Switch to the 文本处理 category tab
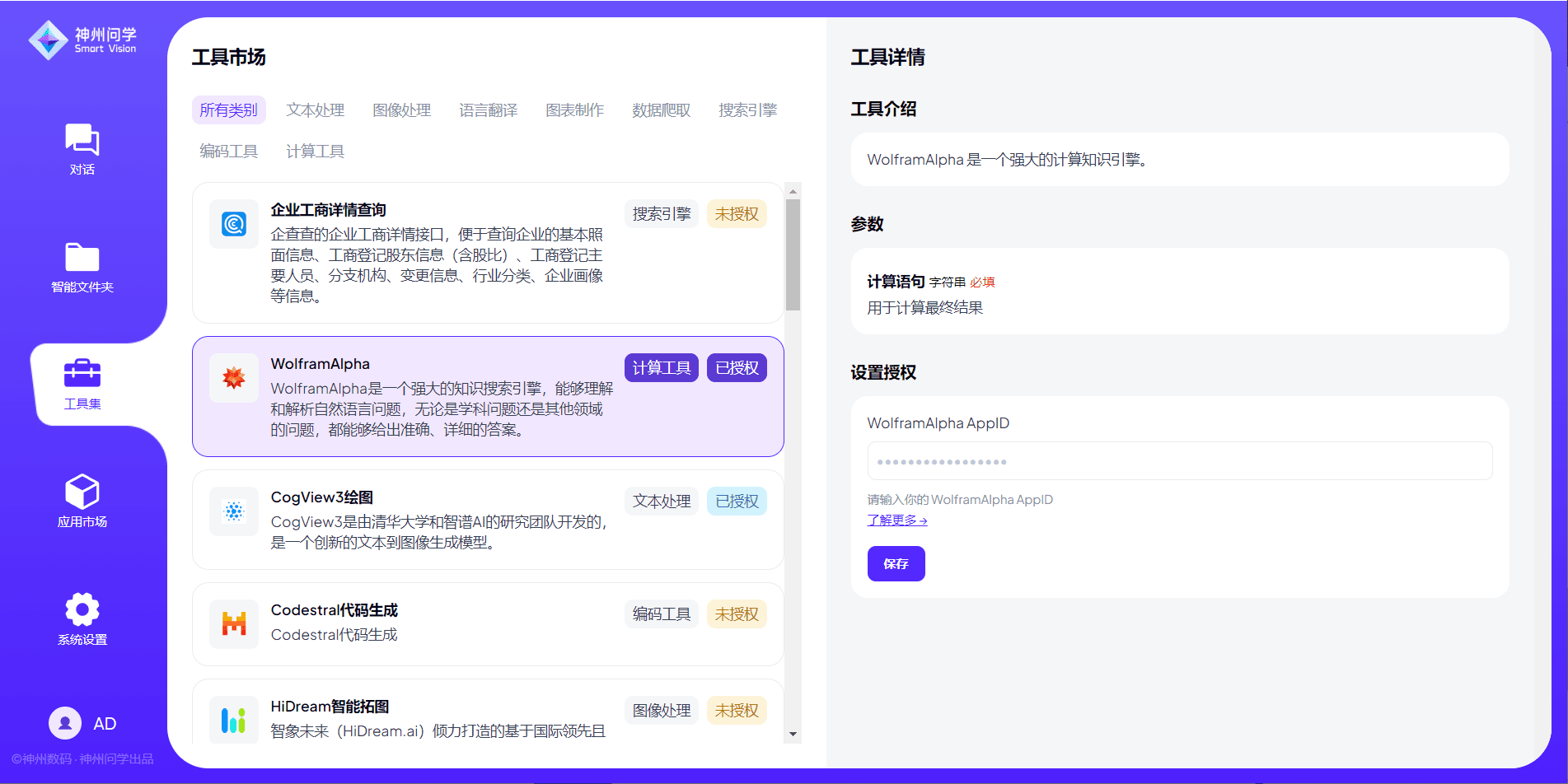The image size is (1568, 784). (315, 110)
